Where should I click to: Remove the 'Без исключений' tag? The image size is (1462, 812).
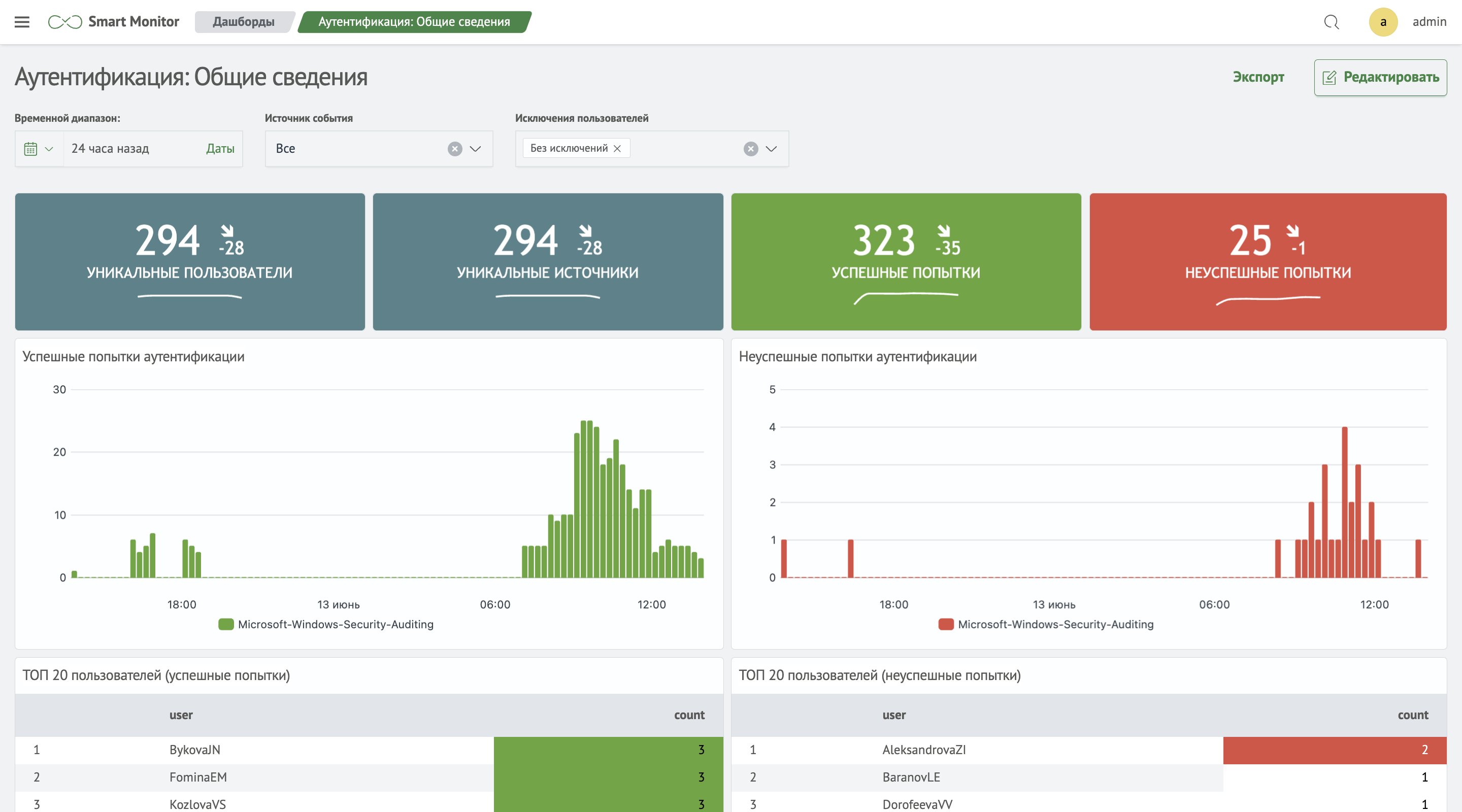click(x=617, y=148)
